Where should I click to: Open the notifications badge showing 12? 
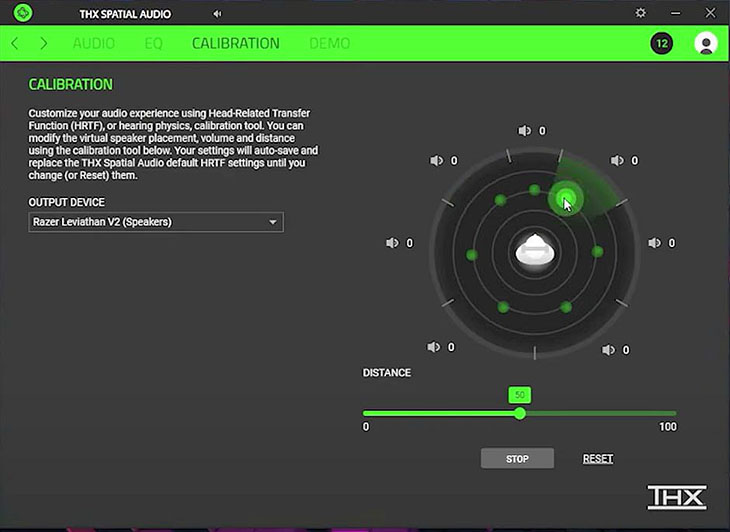pos(662,43)
